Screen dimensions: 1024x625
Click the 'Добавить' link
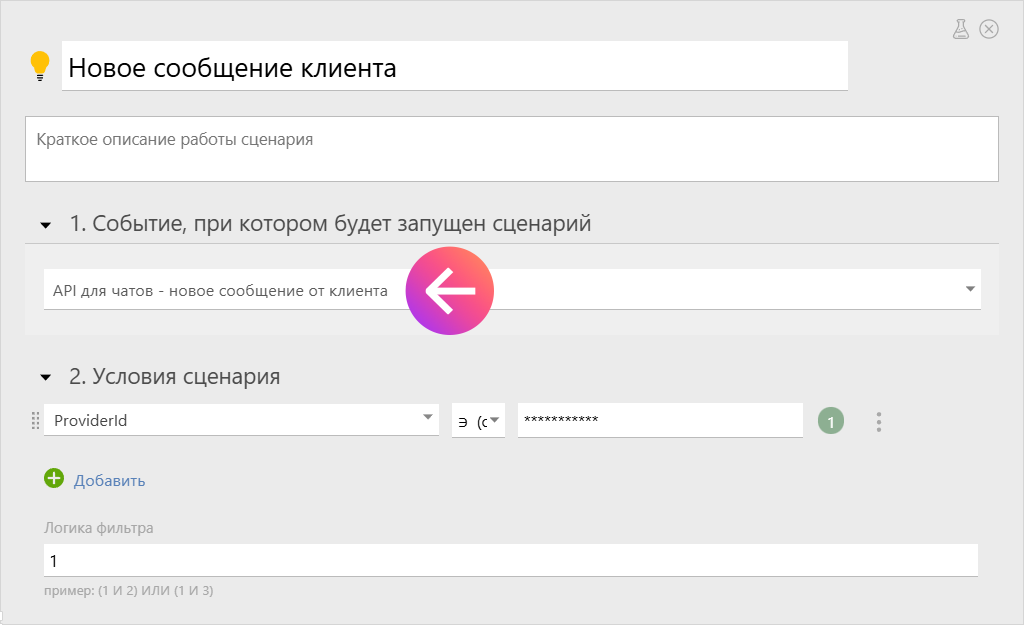[x=109, y=481]
